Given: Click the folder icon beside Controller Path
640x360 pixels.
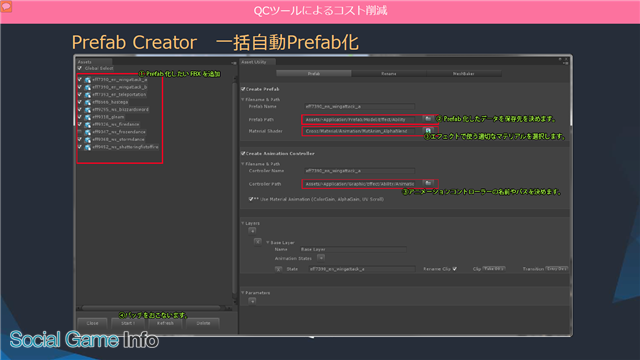Looking at the screenshot, I should tap(428, 183).
